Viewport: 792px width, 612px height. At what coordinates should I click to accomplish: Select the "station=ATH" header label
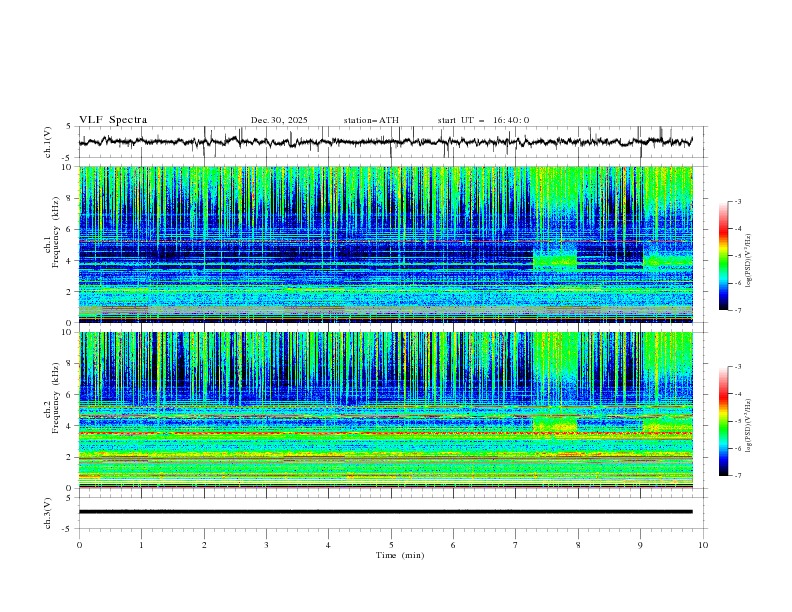[371, 120]
